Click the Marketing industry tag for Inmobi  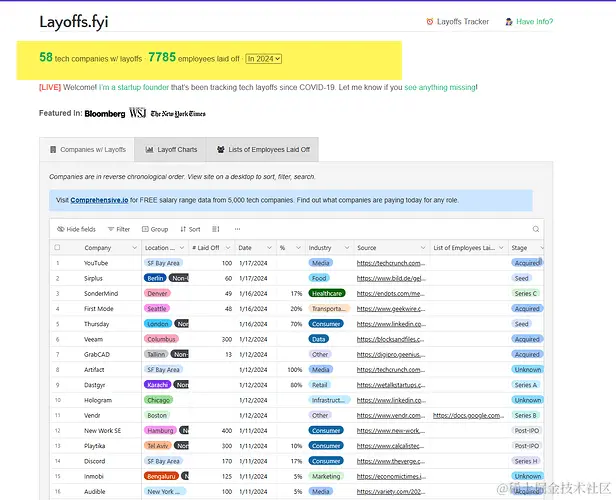326,476
